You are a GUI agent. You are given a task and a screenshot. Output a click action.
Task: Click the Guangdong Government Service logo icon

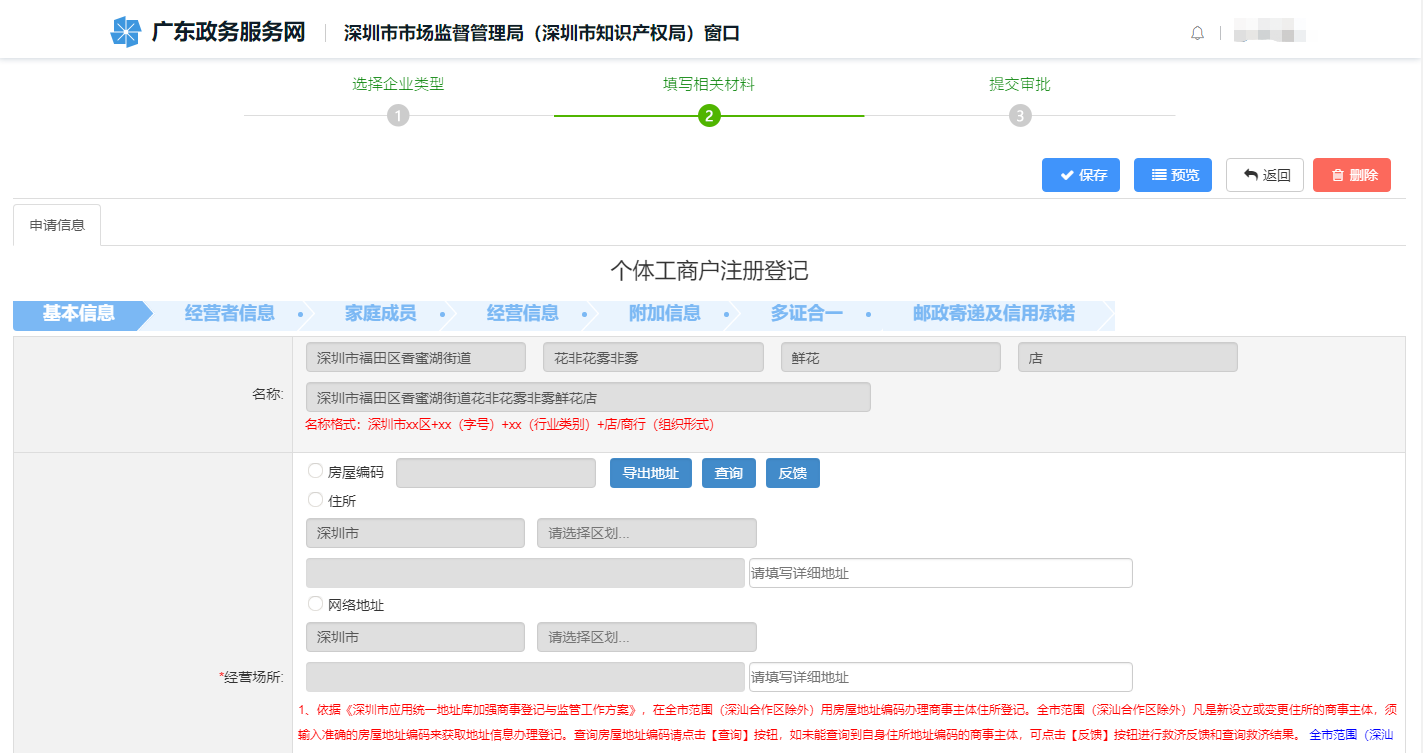point(126,33)
